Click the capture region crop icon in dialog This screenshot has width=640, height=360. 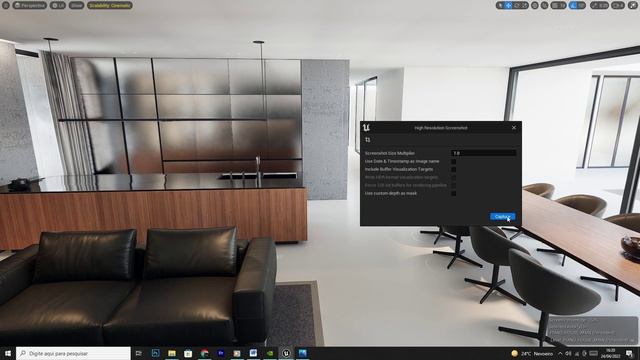point(368,140)
